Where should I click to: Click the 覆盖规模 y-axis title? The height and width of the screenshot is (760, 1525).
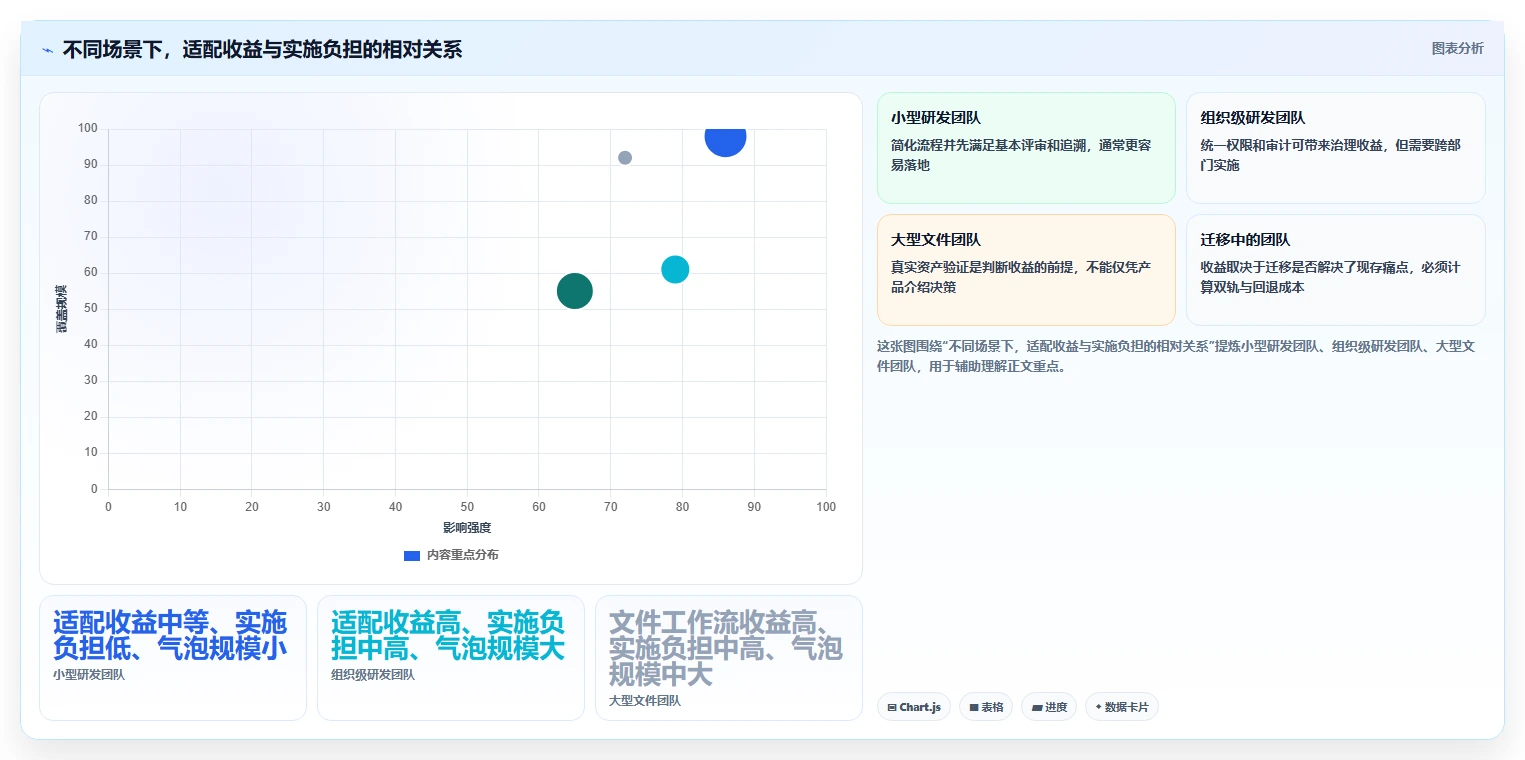click(x=62, y=309)
